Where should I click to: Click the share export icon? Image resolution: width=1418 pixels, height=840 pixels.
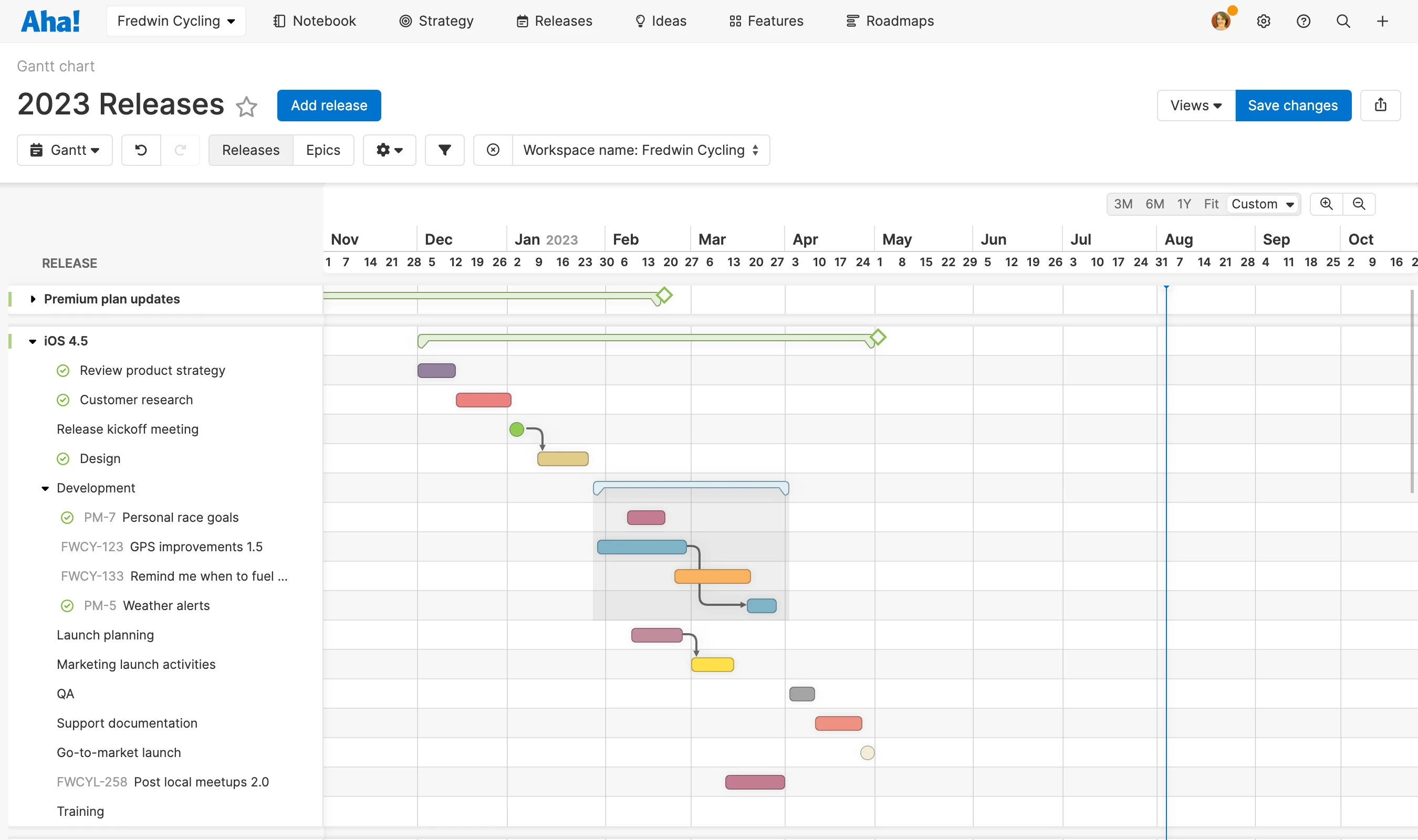1380,106
